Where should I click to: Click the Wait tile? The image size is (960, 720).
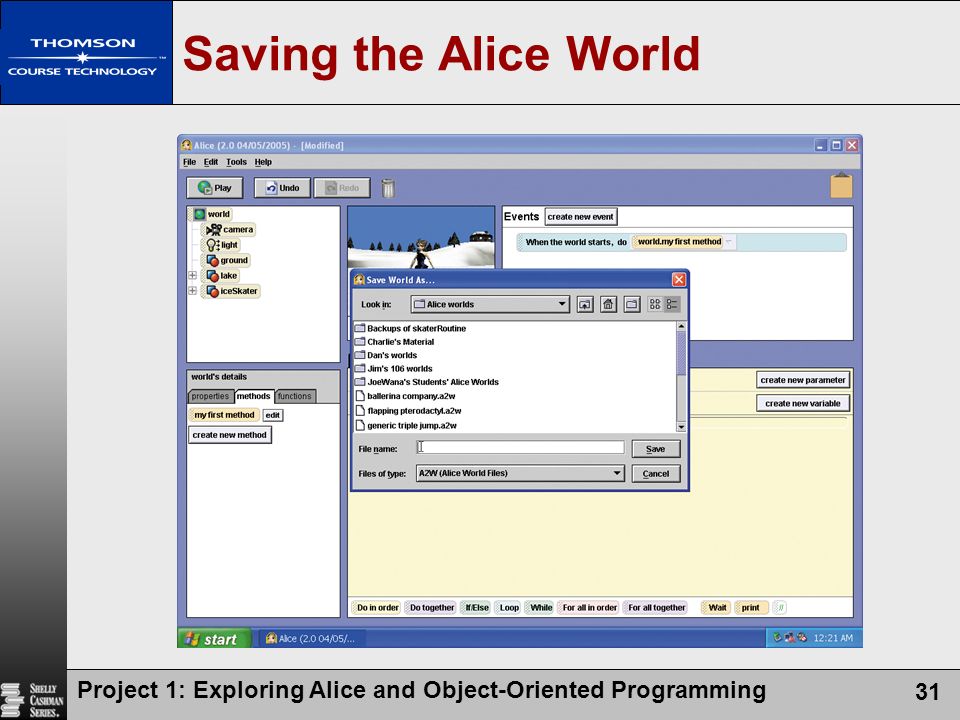pyautogui.click(x=716, y=608)
